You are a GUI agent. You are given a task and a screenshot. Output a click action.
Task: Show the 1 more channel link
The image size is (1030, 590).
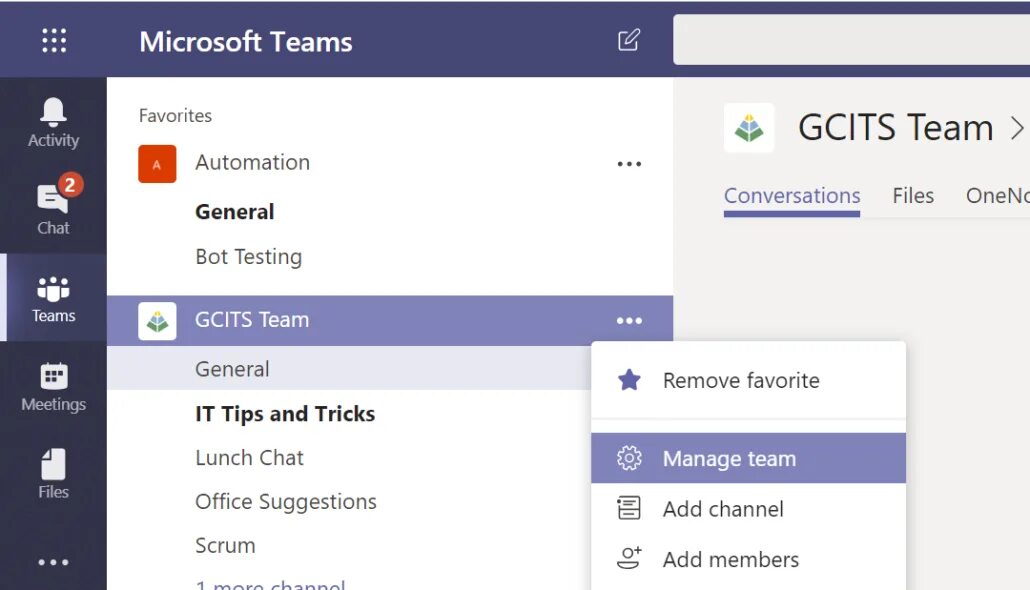point(270,584)
